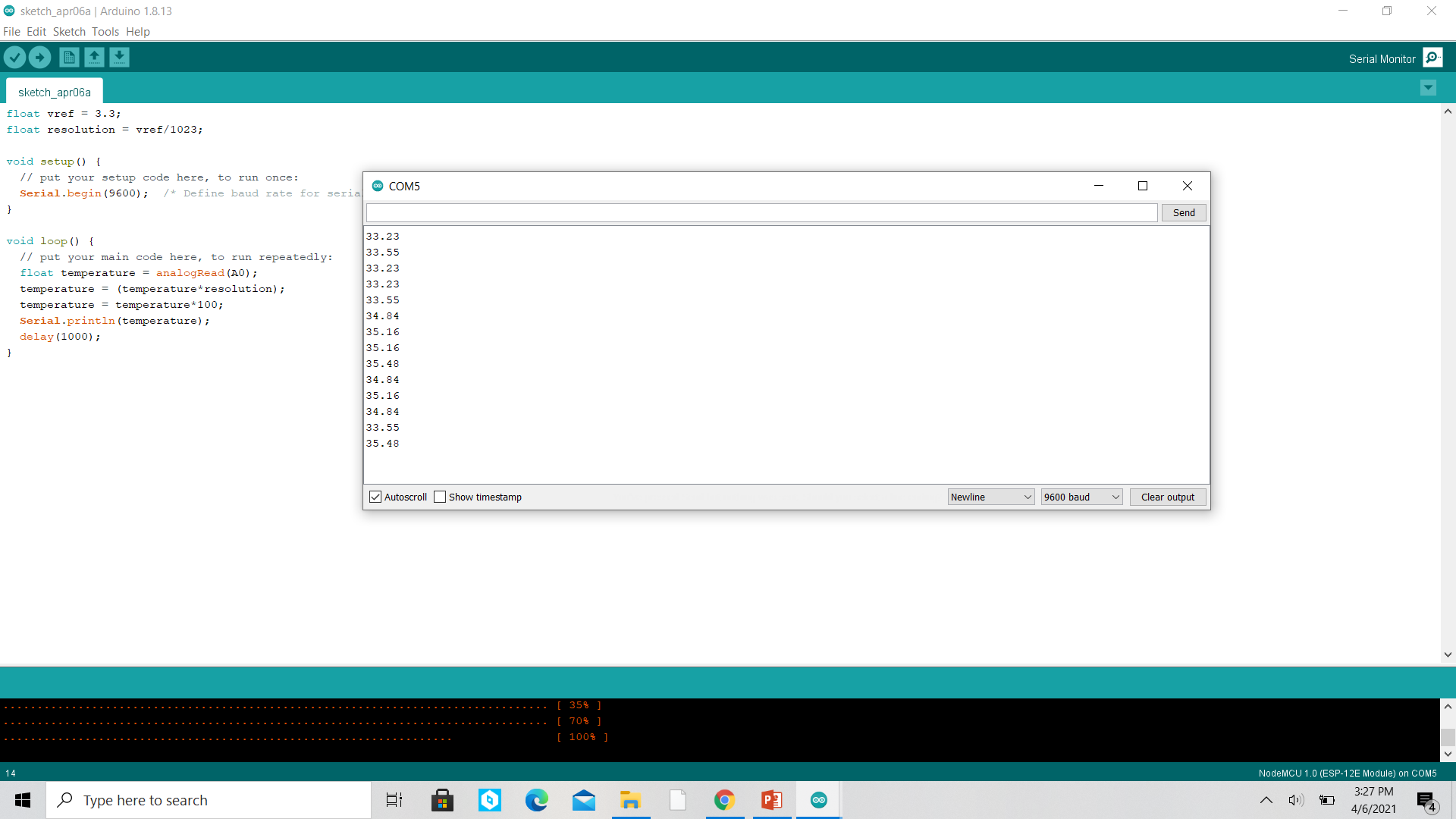The height and width of the screenshot is (819, 1456).
Task: Open Google Chrome from the taskbar
Action: coord(724,800)
